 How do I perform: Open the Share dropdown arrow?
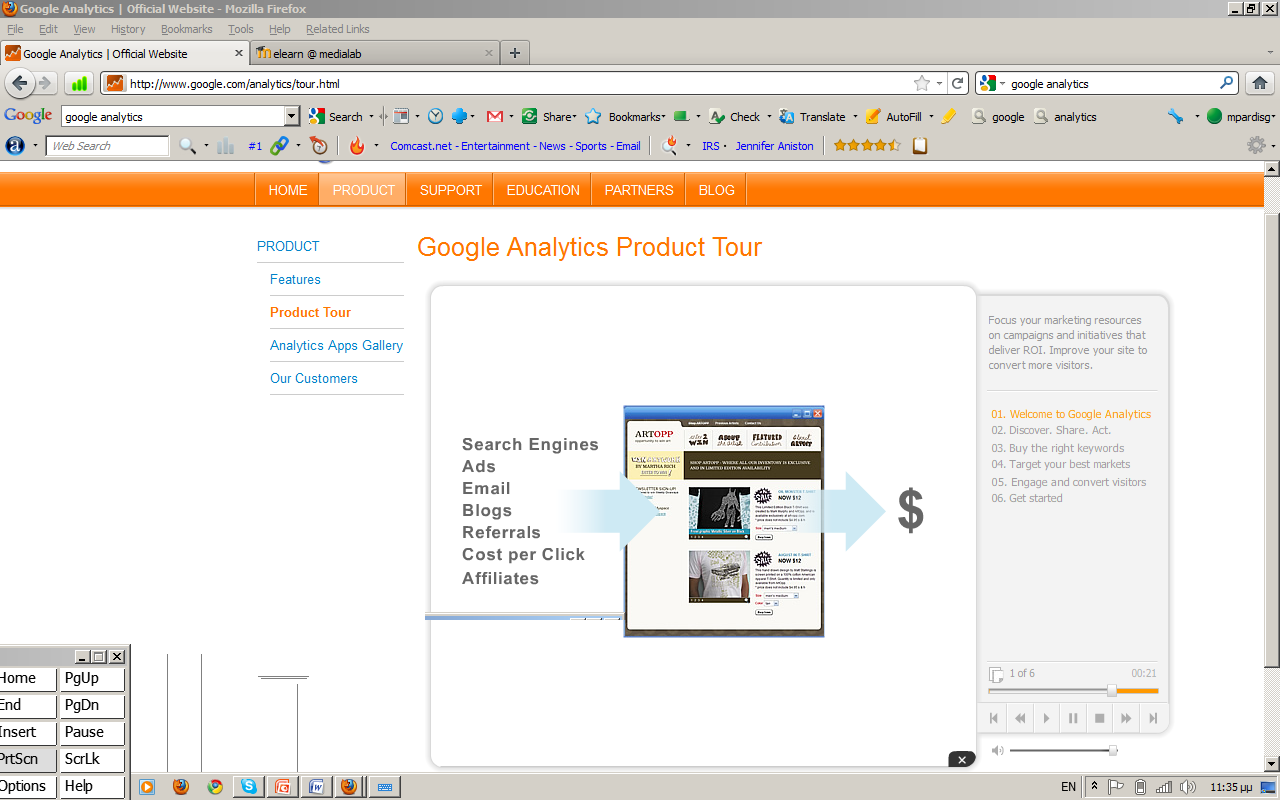[x=575, y=117]
